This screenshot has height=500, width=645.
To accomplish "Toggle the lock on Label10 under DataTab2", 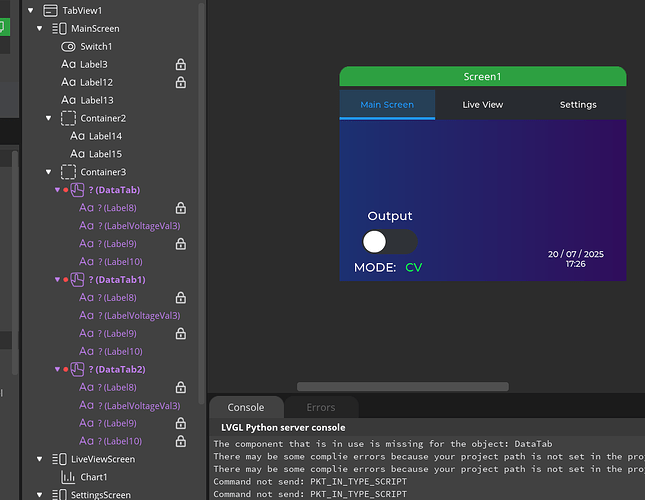I will (x=181, y=441).
